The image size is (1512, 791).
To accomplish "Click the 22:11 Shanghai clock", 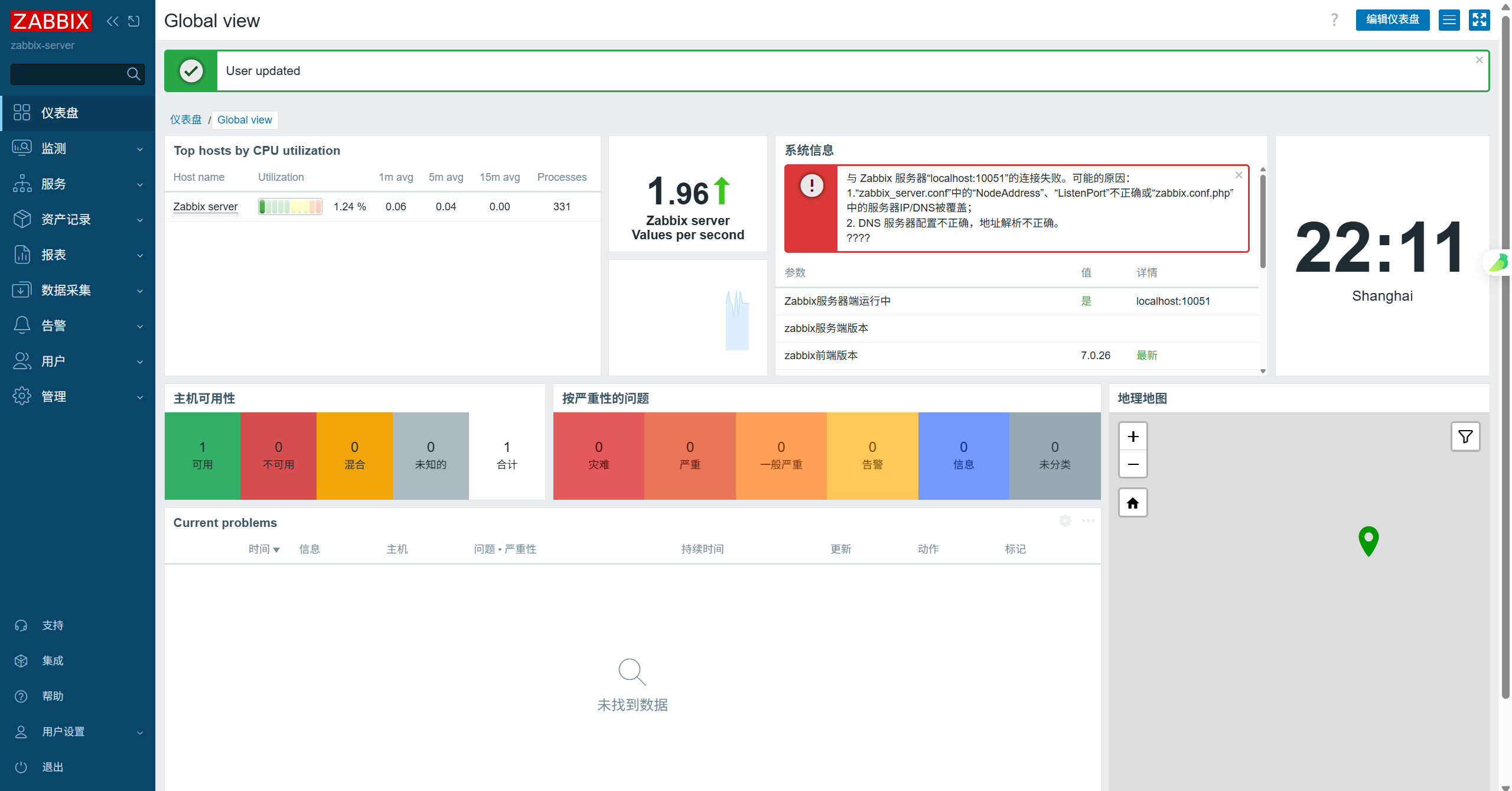I will (1382, 257).
